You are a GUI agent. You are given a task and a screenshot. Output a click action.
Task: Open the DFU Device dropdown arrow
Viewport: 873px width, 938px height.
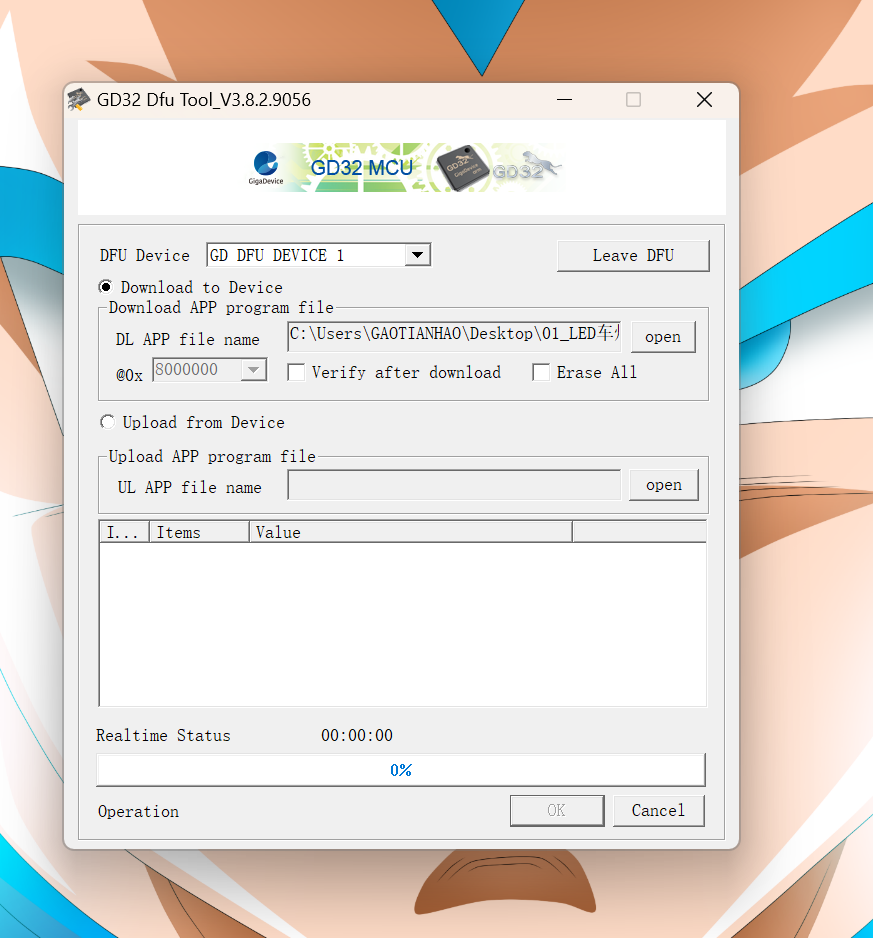(x=418, y=255)
